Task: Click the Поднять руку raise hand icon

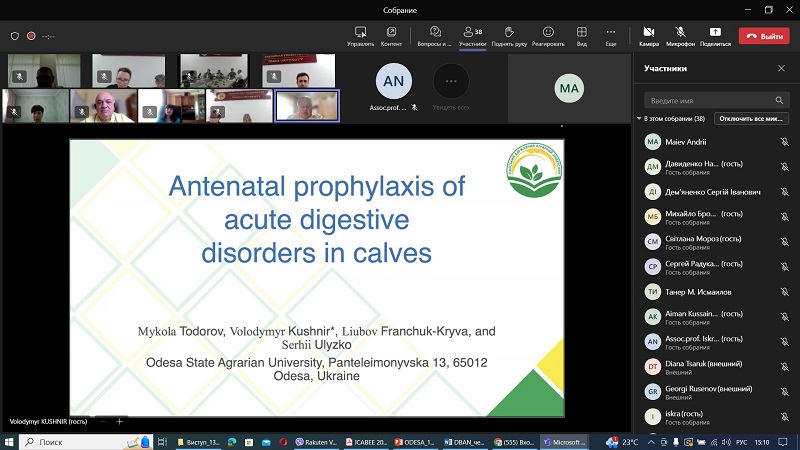Action: (x=509, y=32)
